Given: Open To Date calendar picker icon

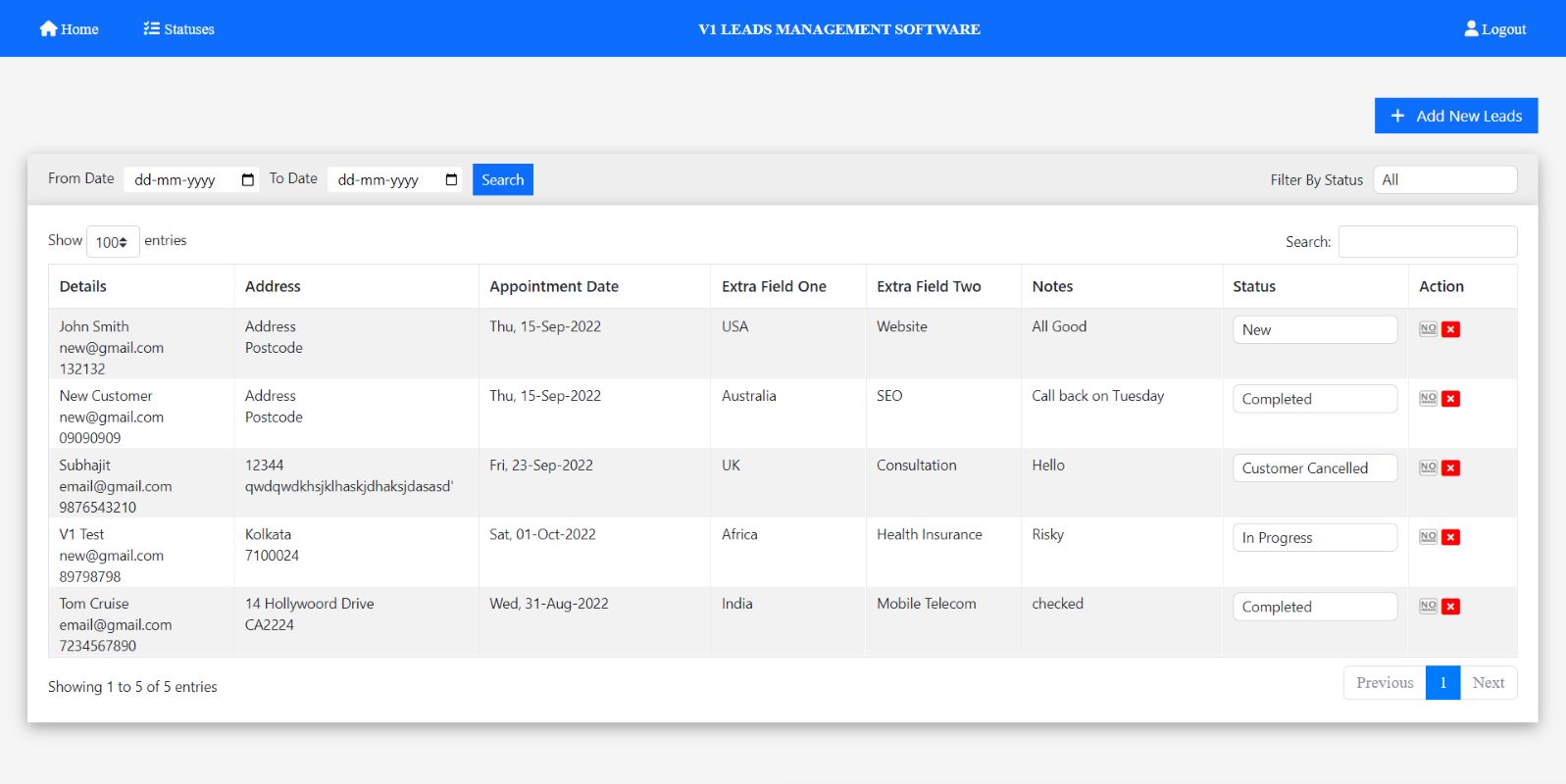Looking at the screenshot, I should (x=451, y=180).
